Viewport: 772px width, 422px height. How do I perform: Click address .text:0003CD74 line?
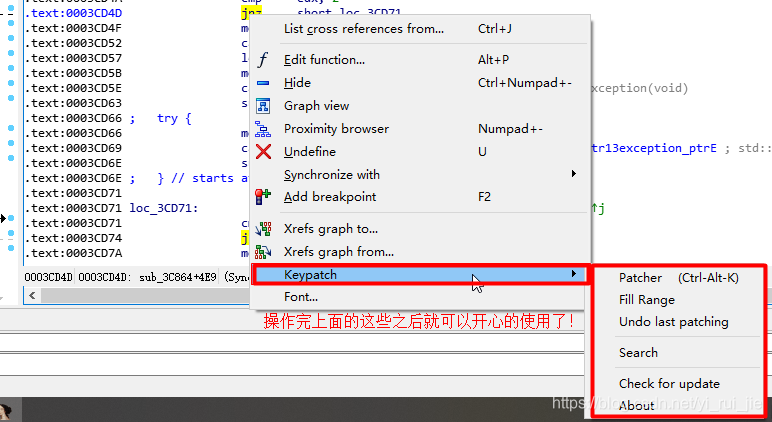(74, 238)
